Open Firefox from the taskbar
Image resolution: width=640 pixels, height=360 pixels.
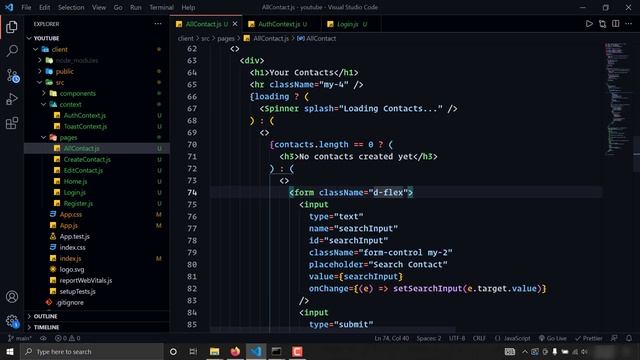(x=235, y=351)
